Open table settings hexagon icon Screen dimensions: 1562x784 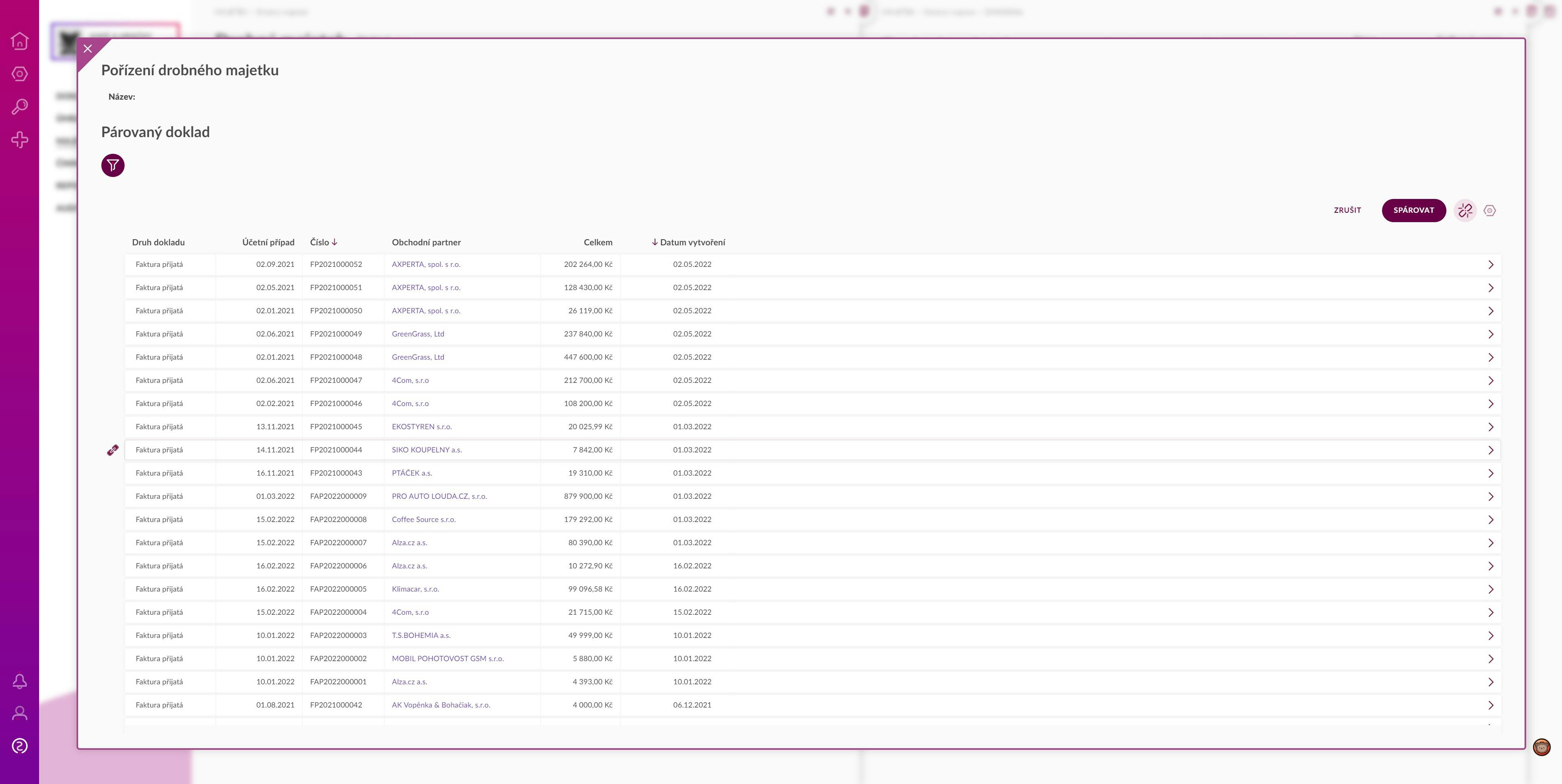[x=1489, y=210]
